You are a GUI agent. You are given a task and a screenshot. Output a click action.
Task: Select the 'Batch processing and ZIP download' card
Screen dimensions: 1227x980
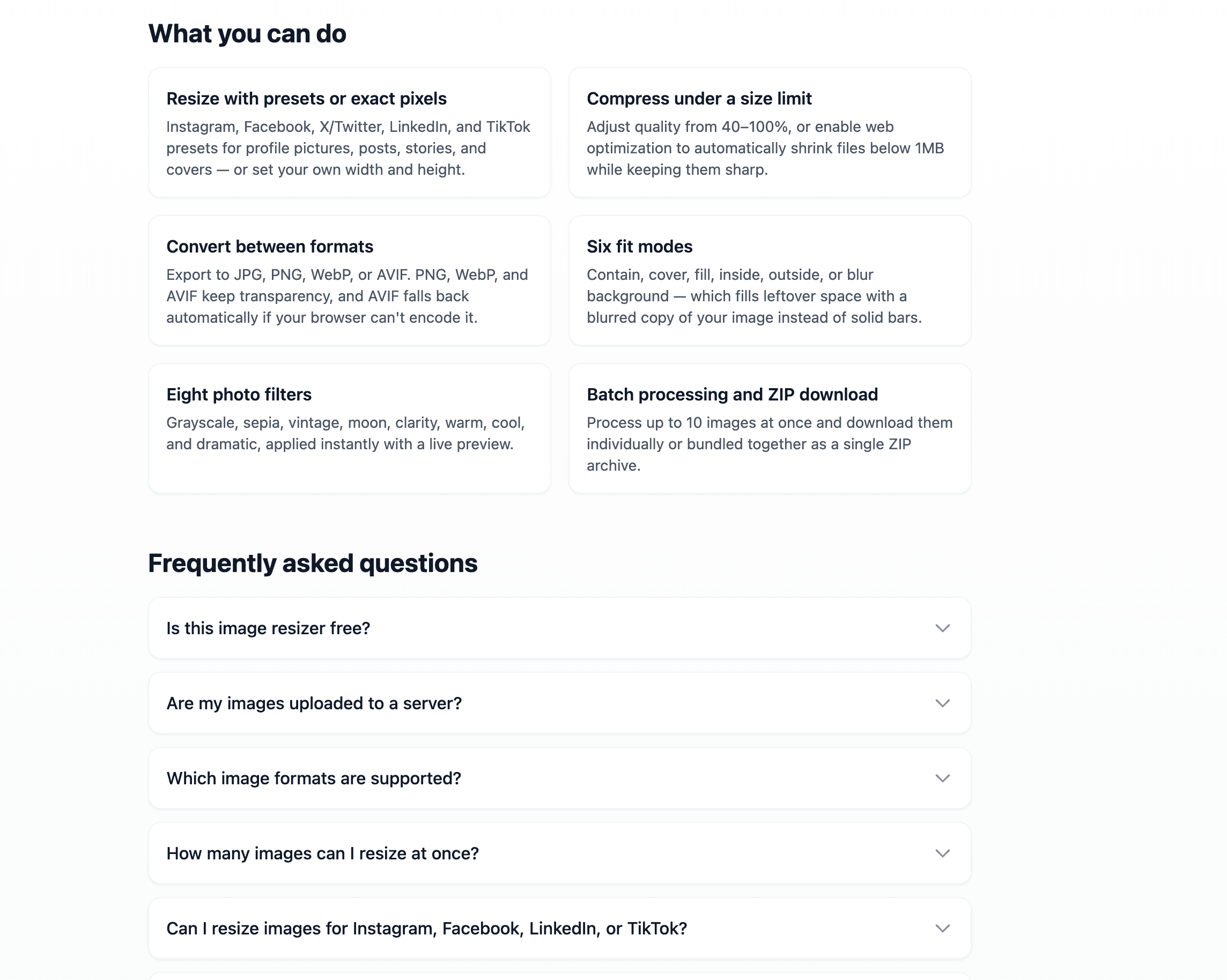pyautogui.click(x=770, y=428)
